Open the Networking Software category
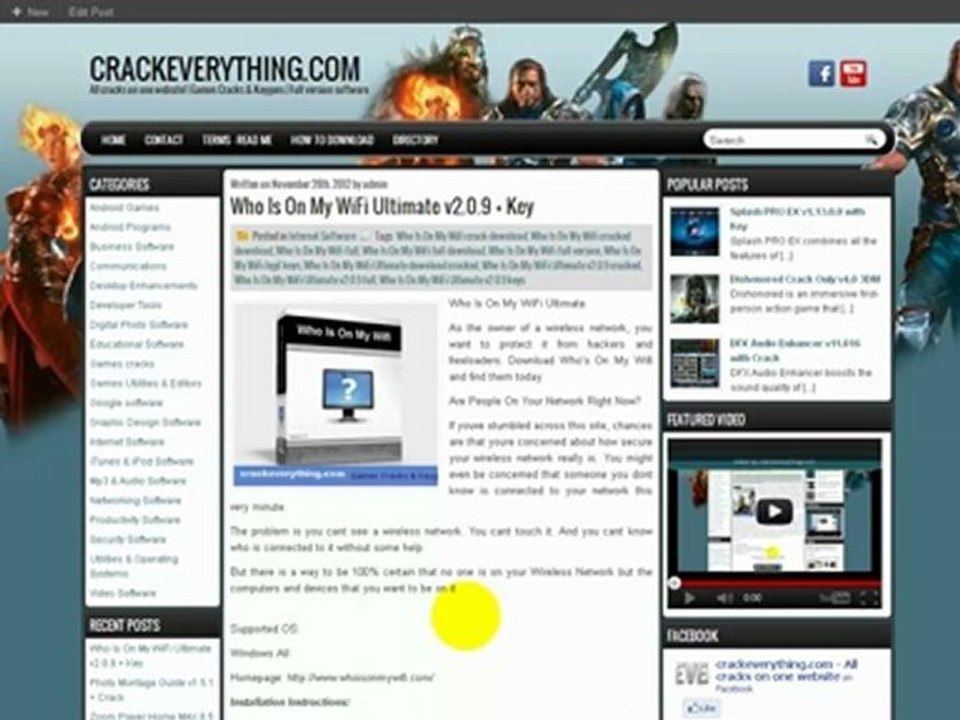The width and height of the screenshot is (960, 720). pos(135,501)
